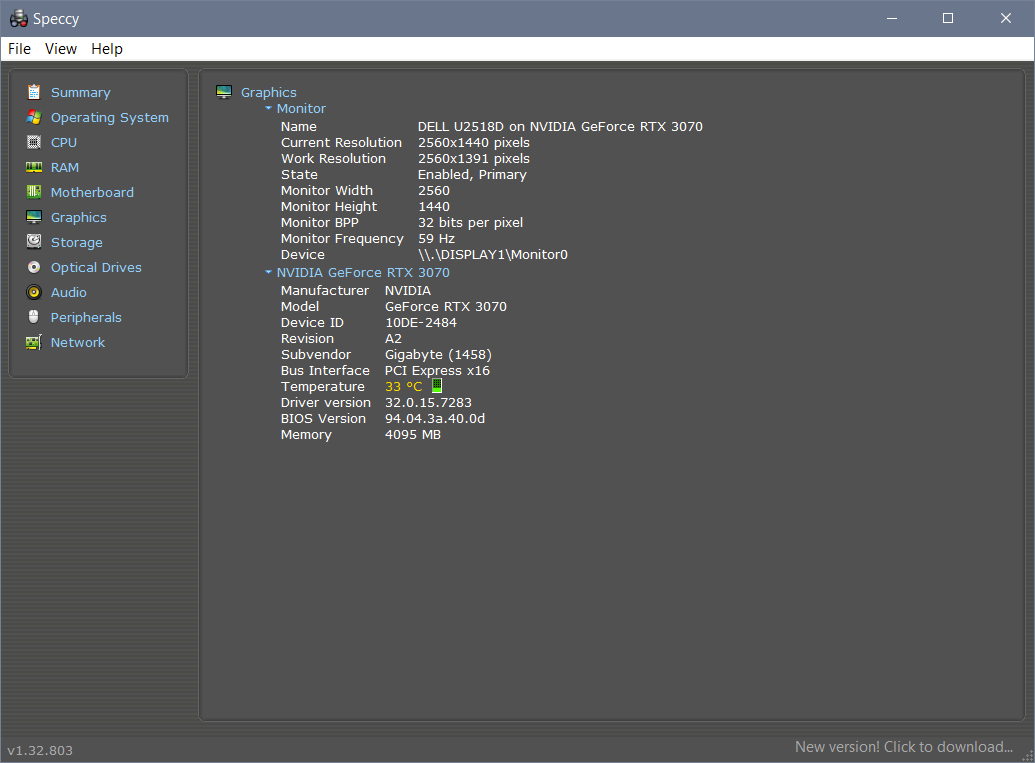Click the Motherboard icon in sidebar
Viewport: 1035px width, 763px height.
tap(34, 192)
